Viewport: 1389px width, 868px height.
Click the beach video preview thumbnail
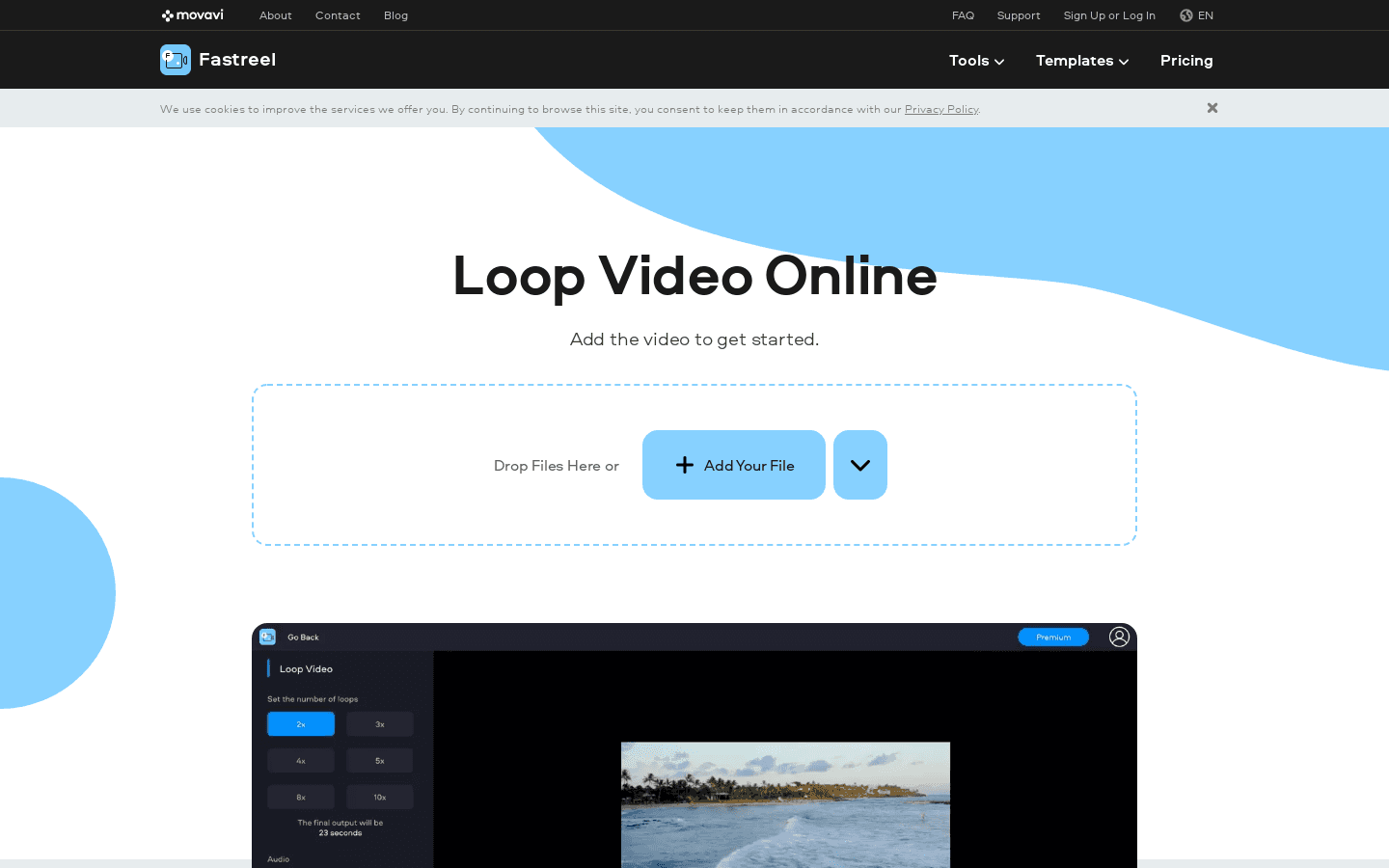[x=785, y=804]
